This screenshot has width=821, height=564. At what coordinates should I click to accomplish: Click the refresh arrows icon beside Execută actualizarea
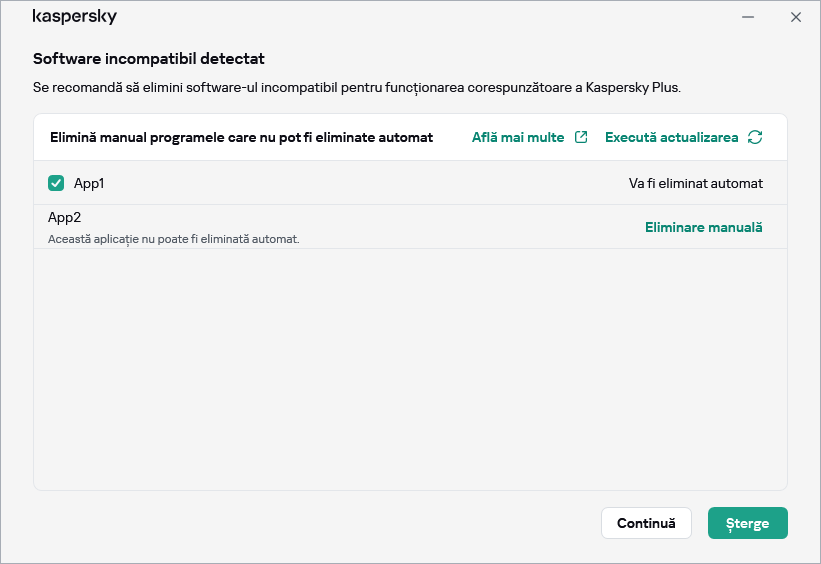(x=755, y=137)
